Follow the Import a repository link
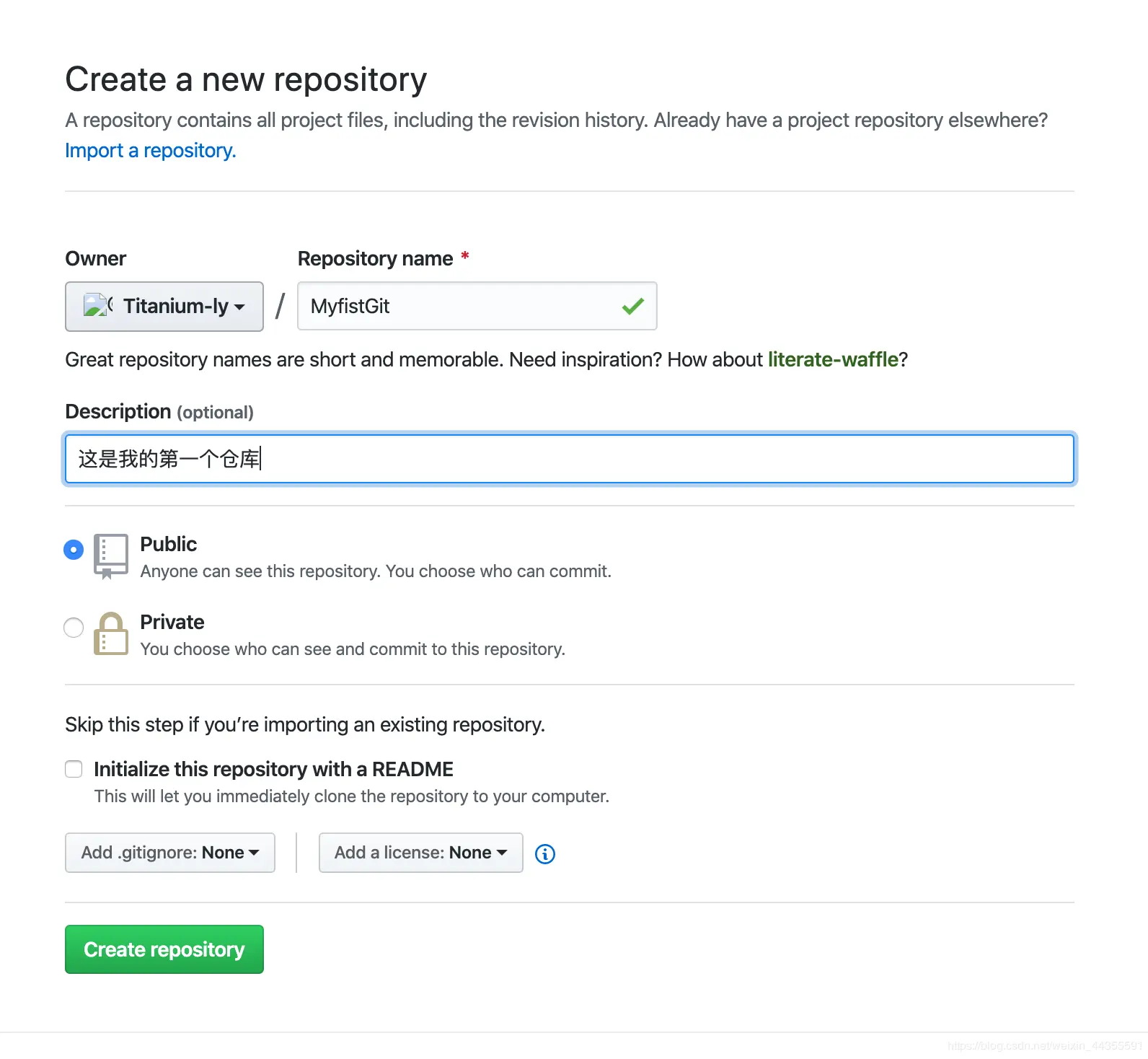The height and width of the screenshot is (1059, 1148). pos(150,150)
